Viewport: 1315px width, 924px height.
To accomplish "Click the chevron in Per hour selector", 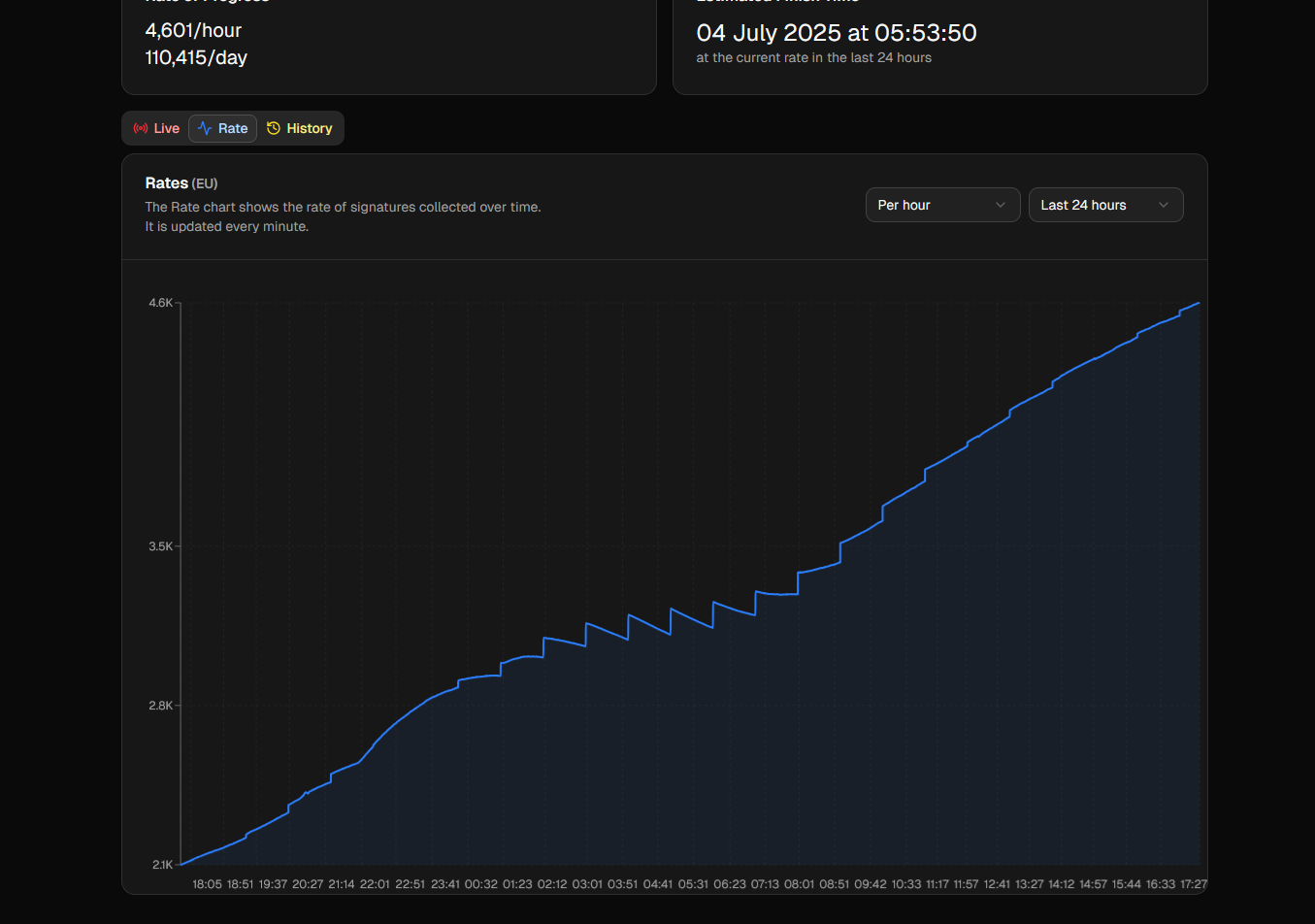I will pyautogui.click(x=1001, y=205).
